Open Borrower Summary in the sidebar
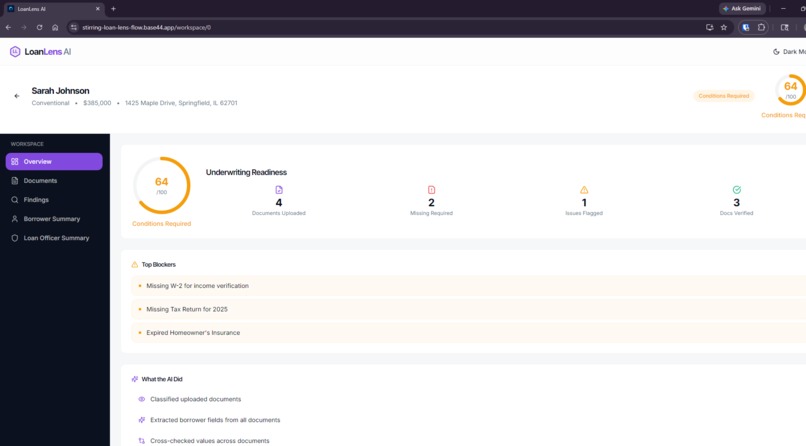The height and width of the screenshot is (446, 806). [x=54, y=219]
